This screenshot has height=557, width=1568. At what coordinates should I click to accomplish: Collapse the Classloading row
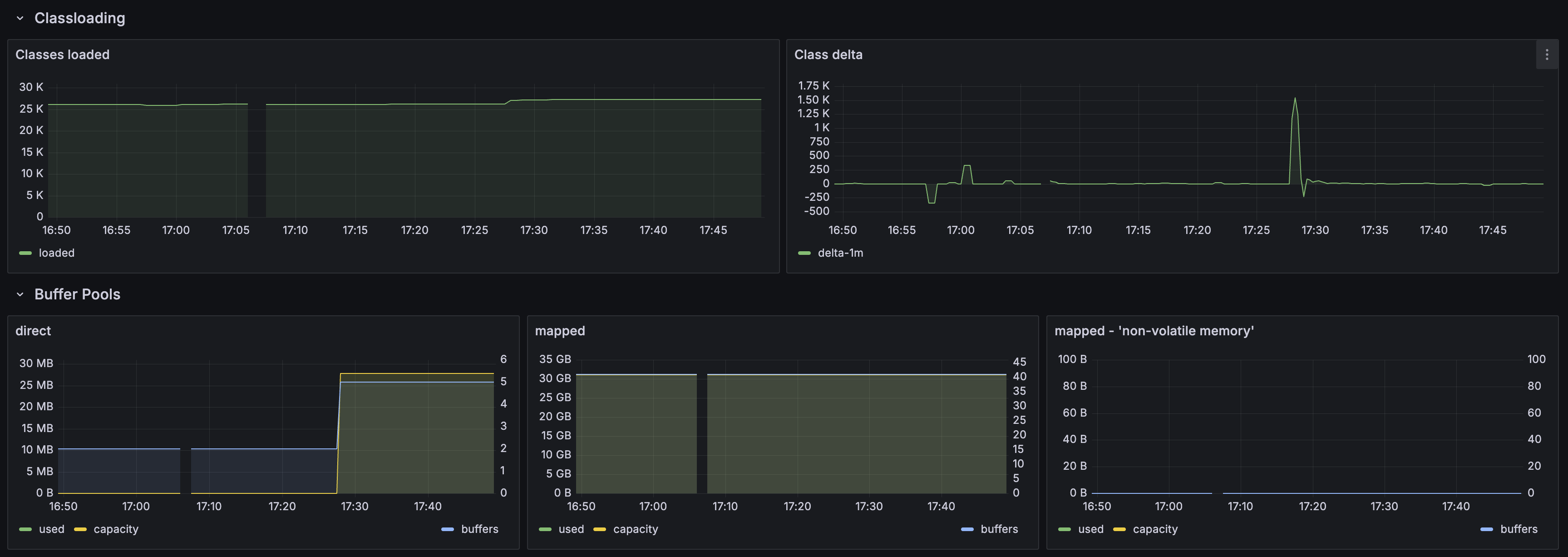(20, 18)
